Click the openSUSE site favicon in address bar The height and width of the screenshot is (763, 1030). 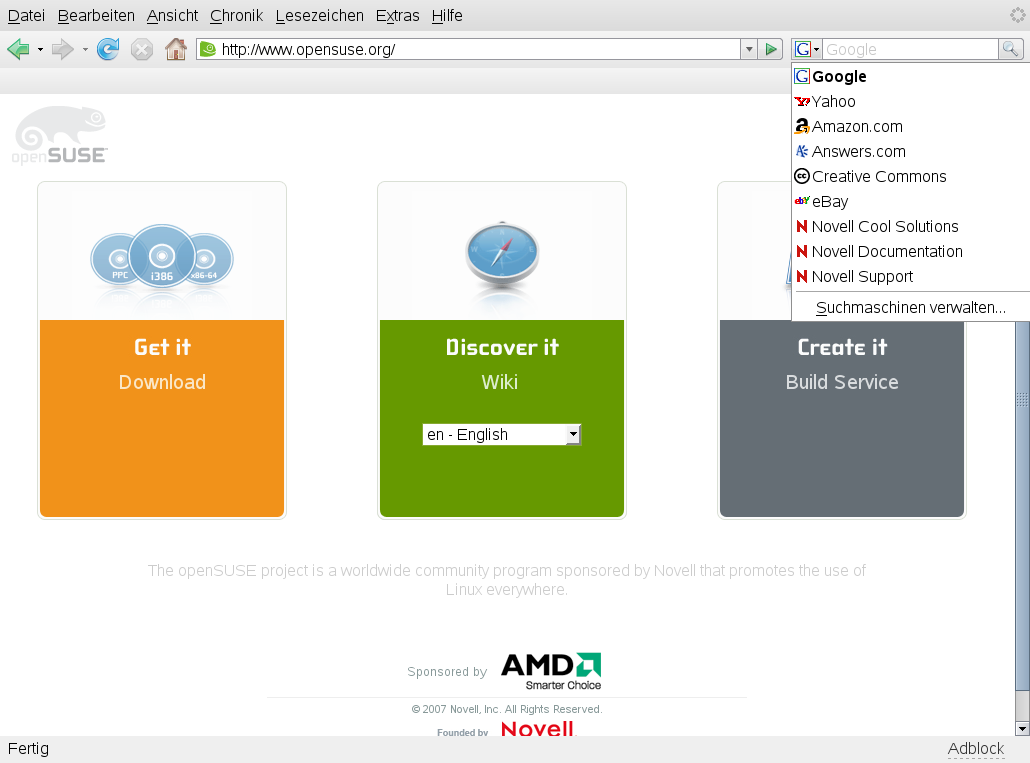[208, 49]
